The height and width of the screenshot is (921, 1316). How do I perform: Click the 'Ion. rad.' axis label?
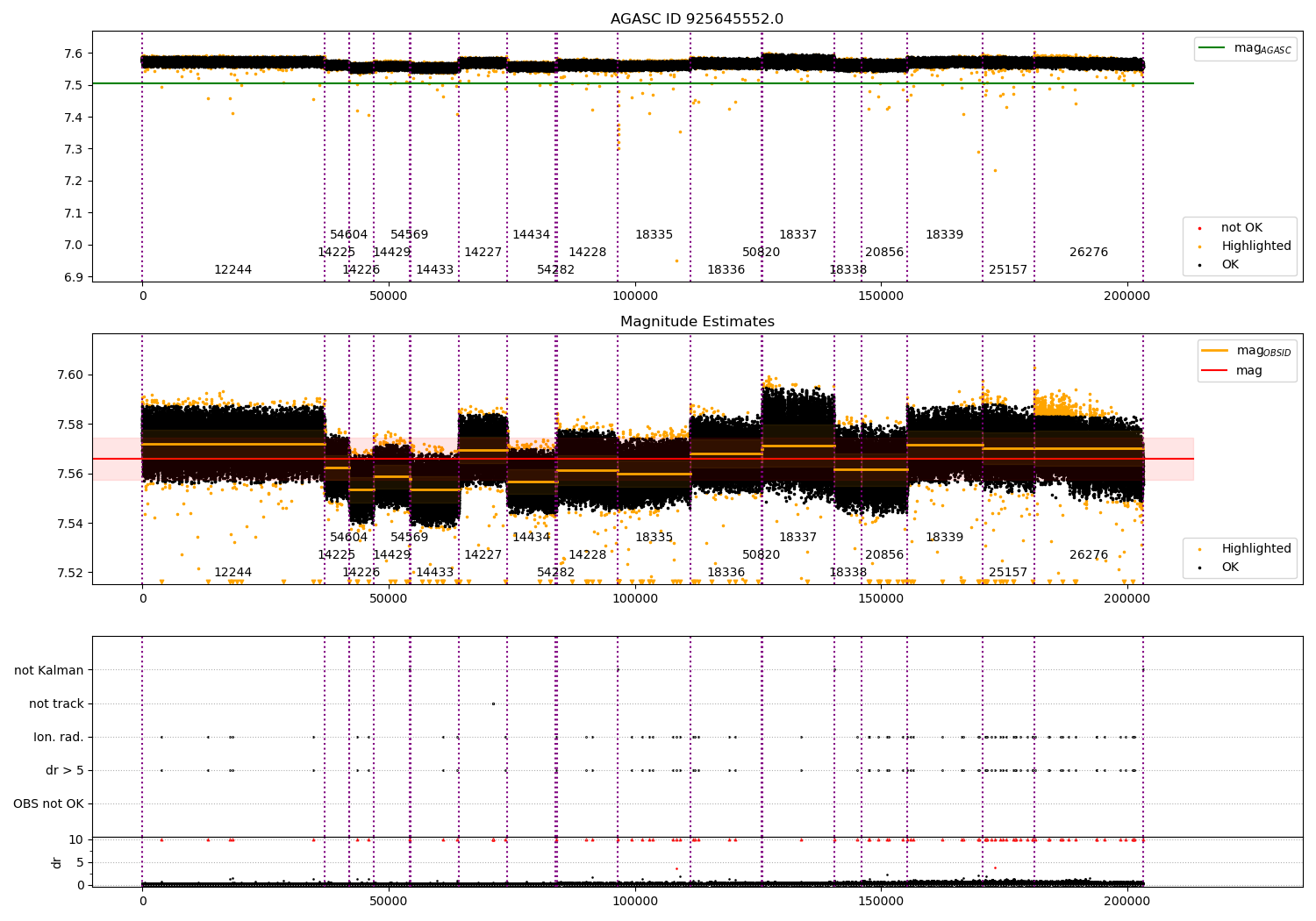click(59, 738)
